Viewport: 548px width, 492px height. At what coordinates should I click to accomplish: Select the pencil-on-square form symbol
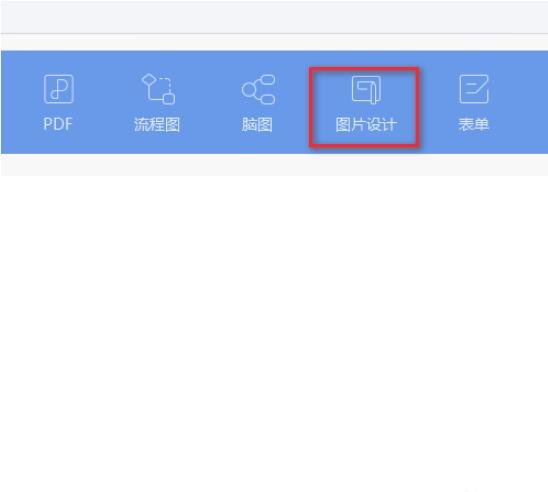(474, 89)
